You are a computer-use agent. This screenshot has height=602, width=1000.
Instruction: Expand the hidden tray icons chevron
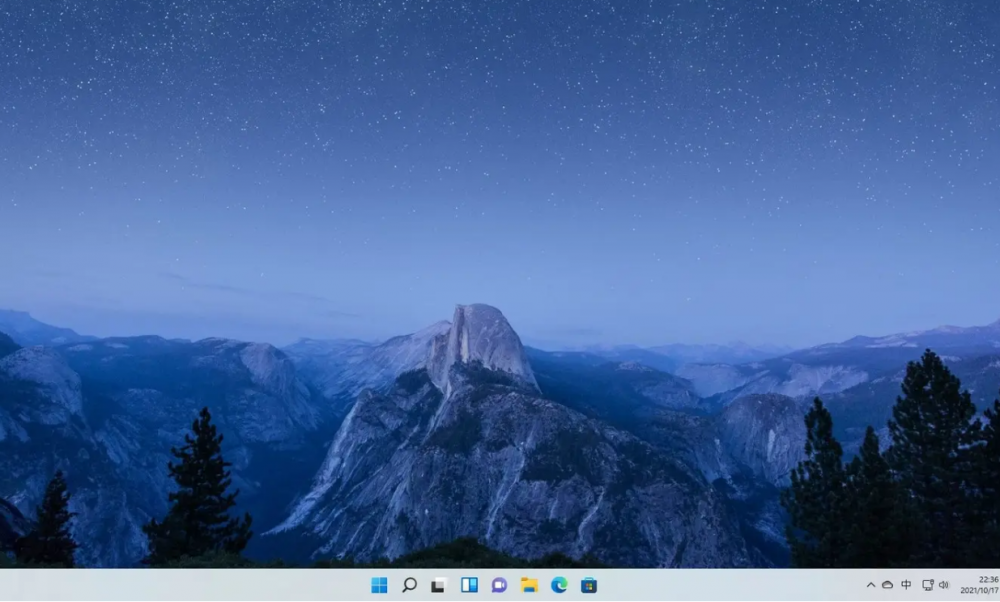[x=870, y=585]
